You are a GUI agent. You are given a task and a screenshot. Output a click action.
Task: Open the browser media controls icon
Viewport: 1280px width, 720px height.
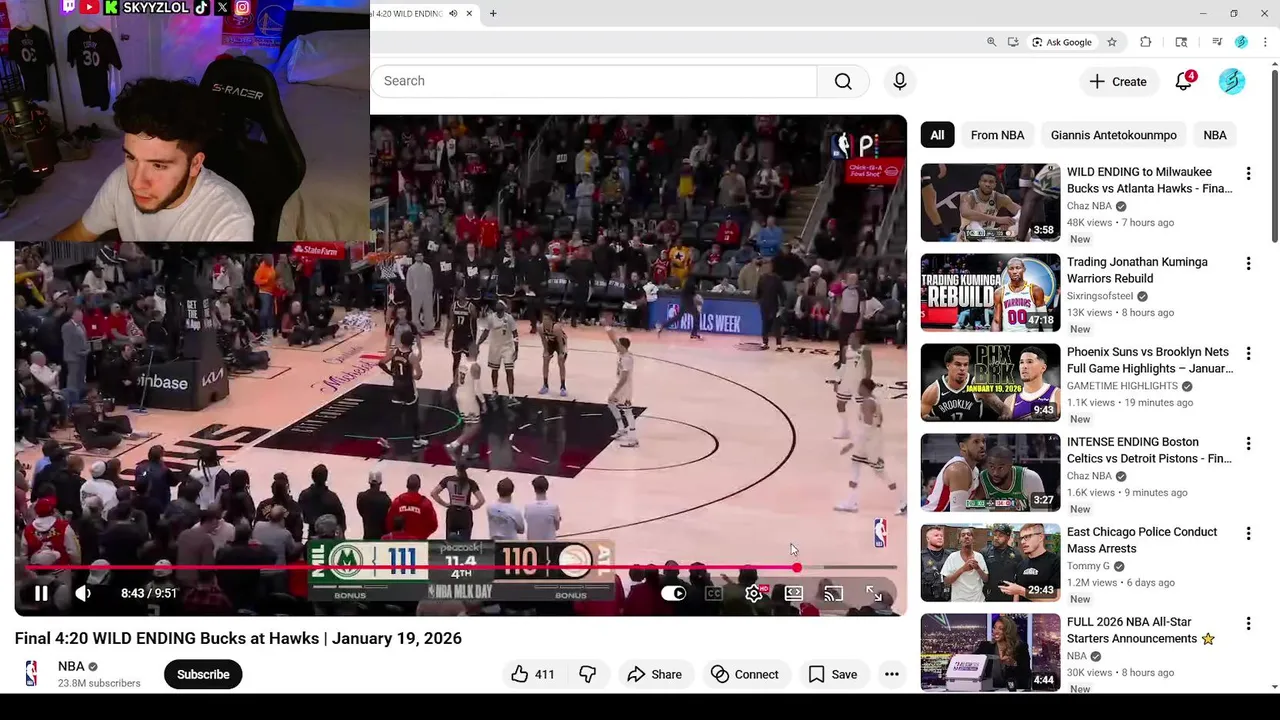click(1217, 42)
